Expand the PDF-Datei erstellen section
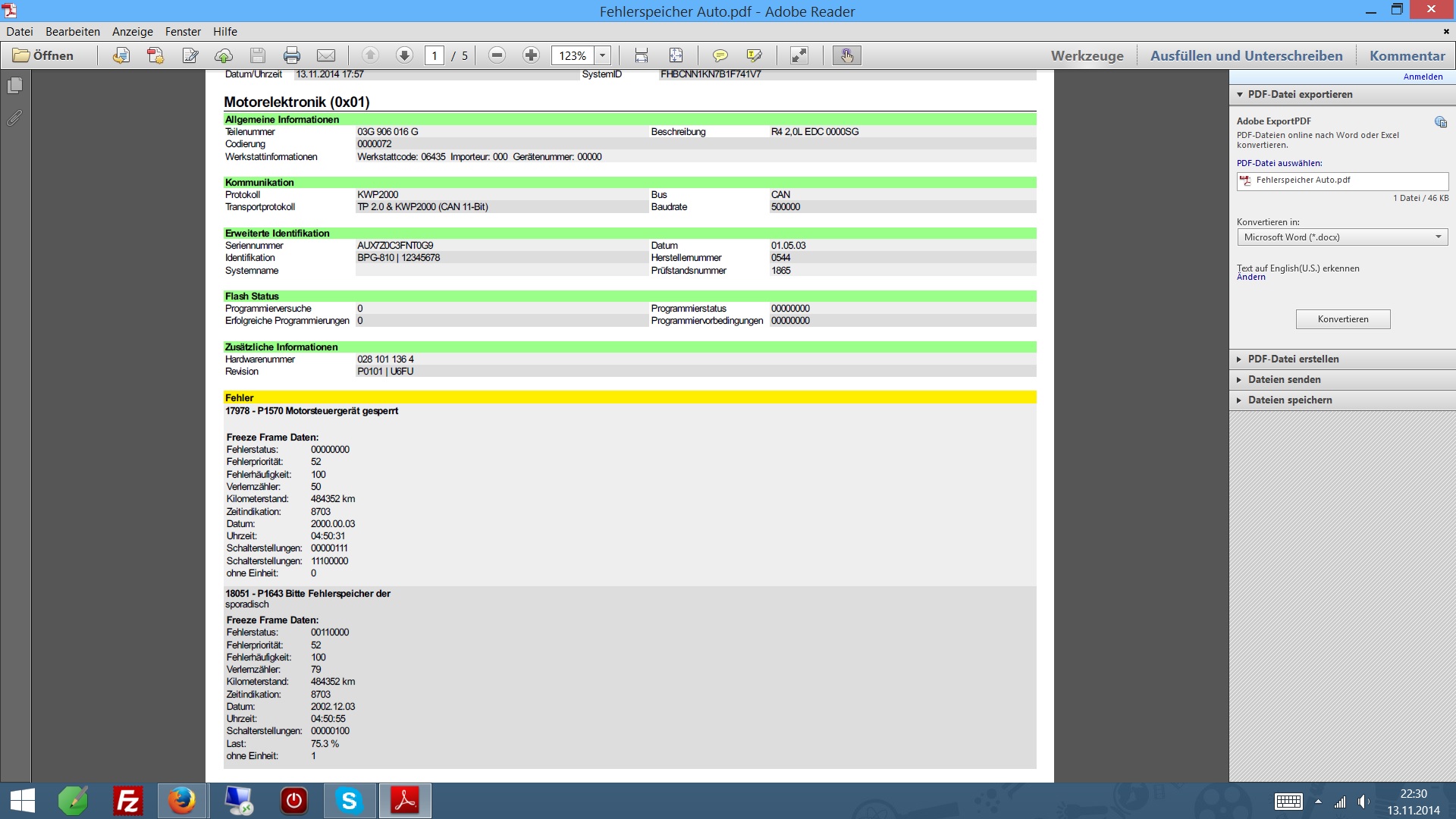The width and height of the screenshot is (1456, 819). pyautogui.click(x=1293, y=359)
